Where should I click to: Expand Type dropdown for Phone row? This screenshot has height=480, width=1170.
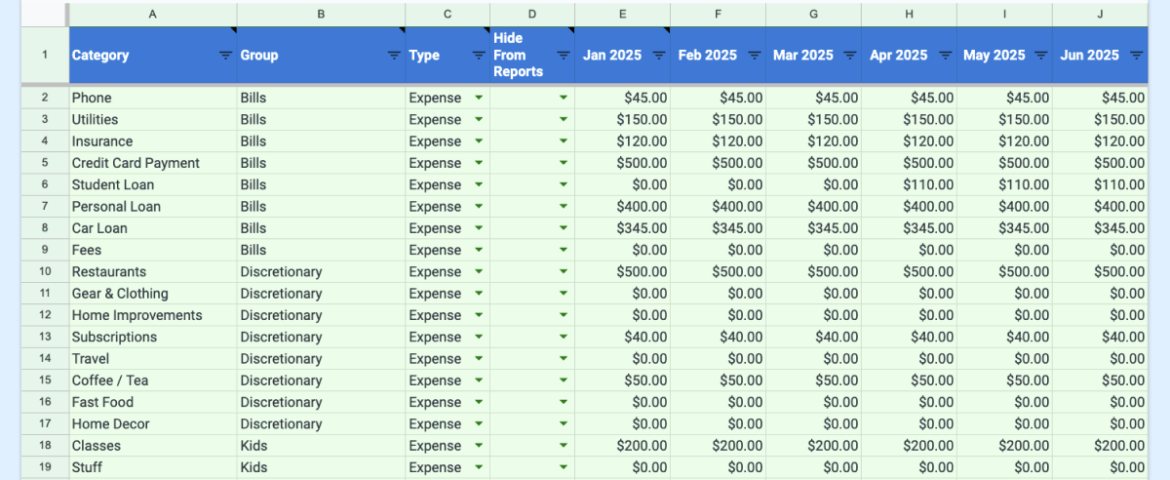[x=478, y=98]
